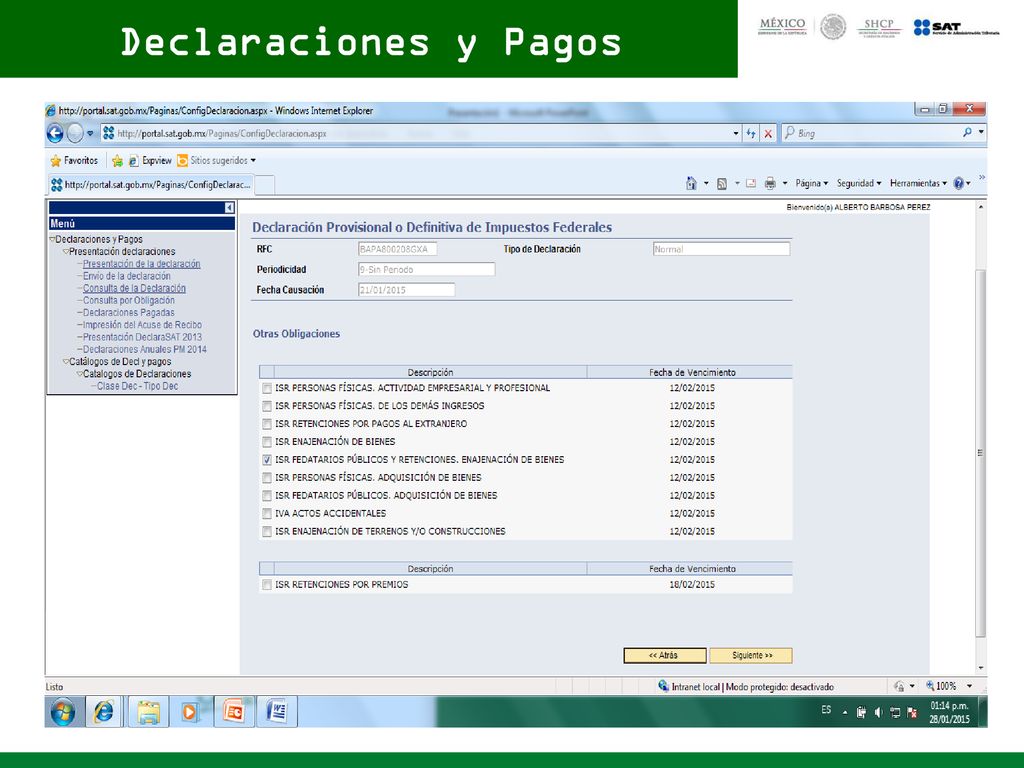This screenshot has width=1024, height=768.
Task: Open the Windows Start button
Action: point(63,712)
